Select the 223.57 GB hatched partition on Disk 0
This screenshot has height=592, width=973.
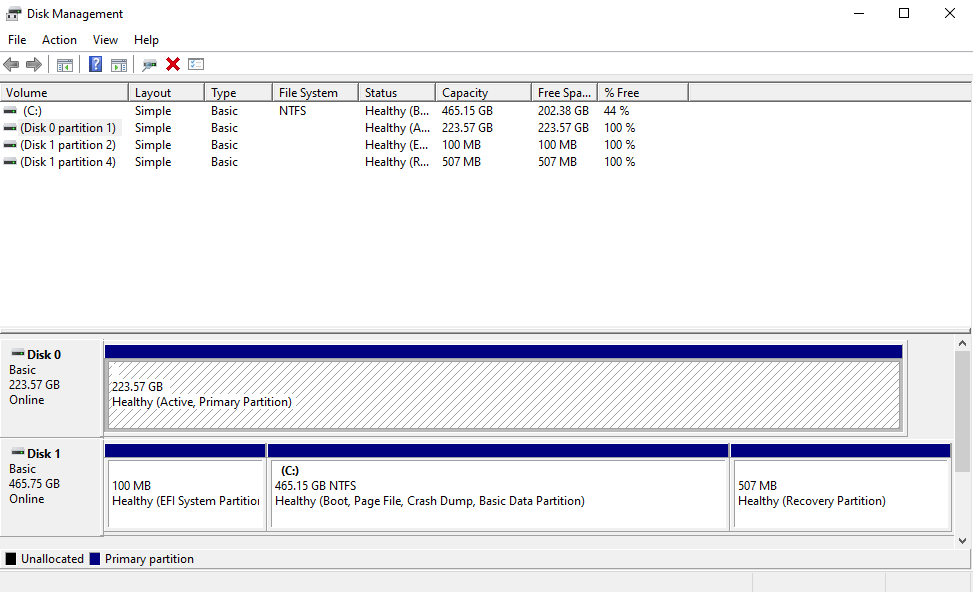pyautogui.click(x=504, y=395)
